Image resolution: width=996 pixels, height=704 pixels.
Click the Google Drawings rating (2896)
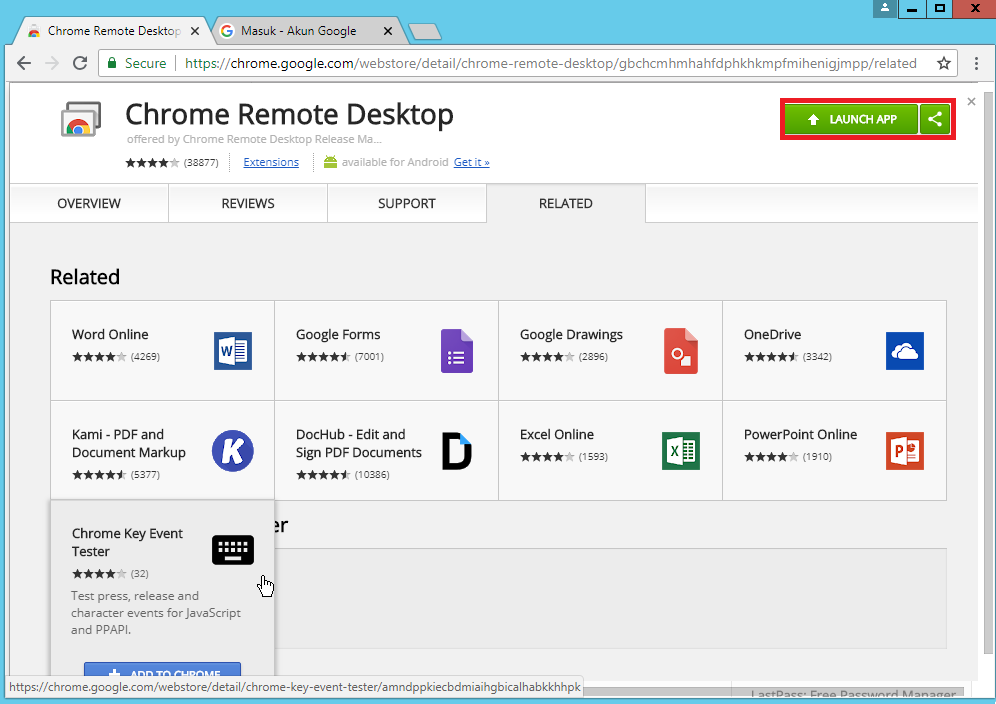coord(564,357)
